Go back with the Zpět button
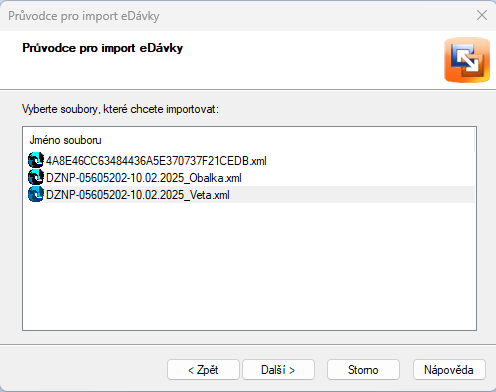 (x=203, y=370)
